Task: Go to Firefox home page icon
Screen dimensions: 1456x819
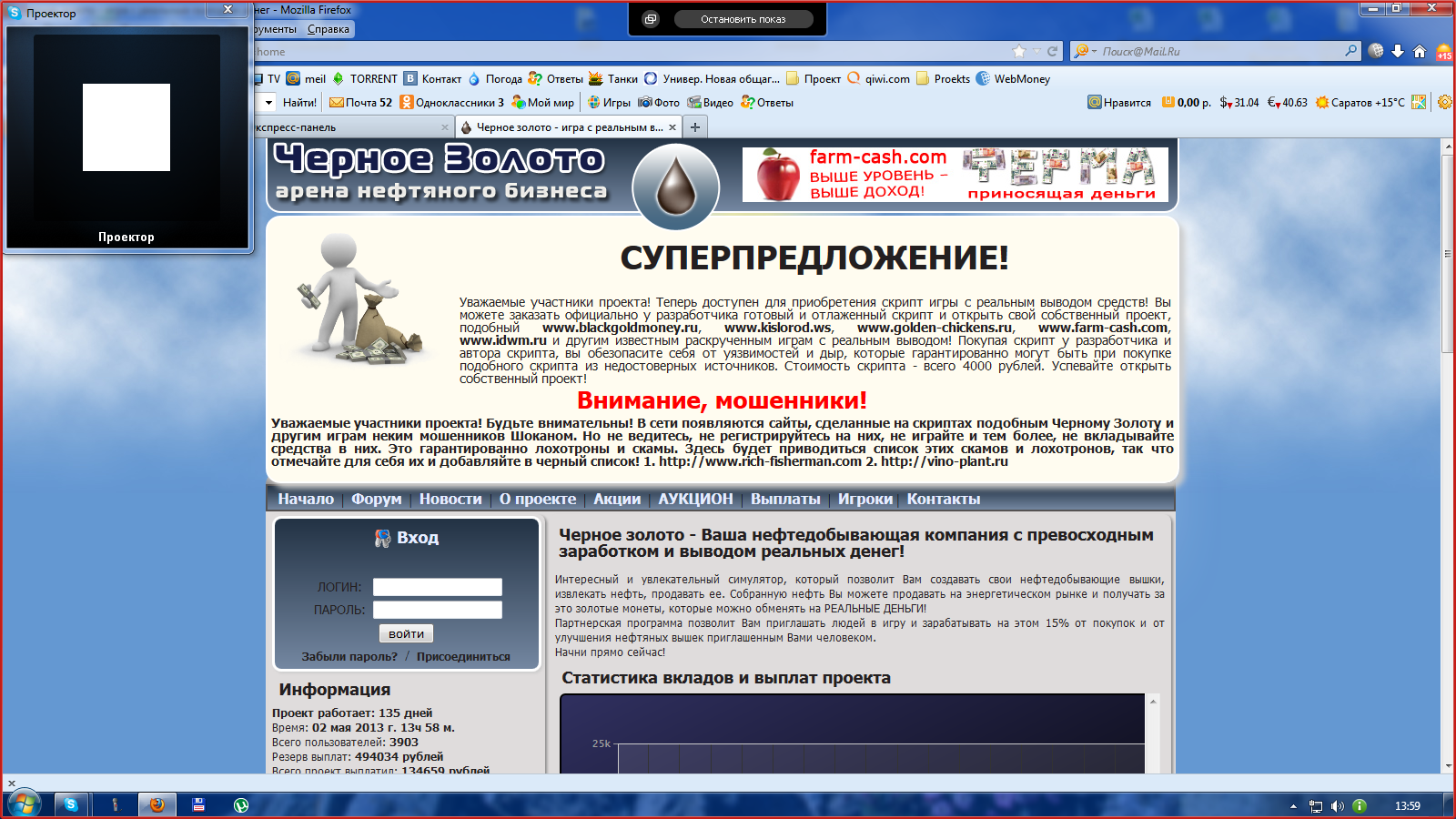Action: (1420, 51)
